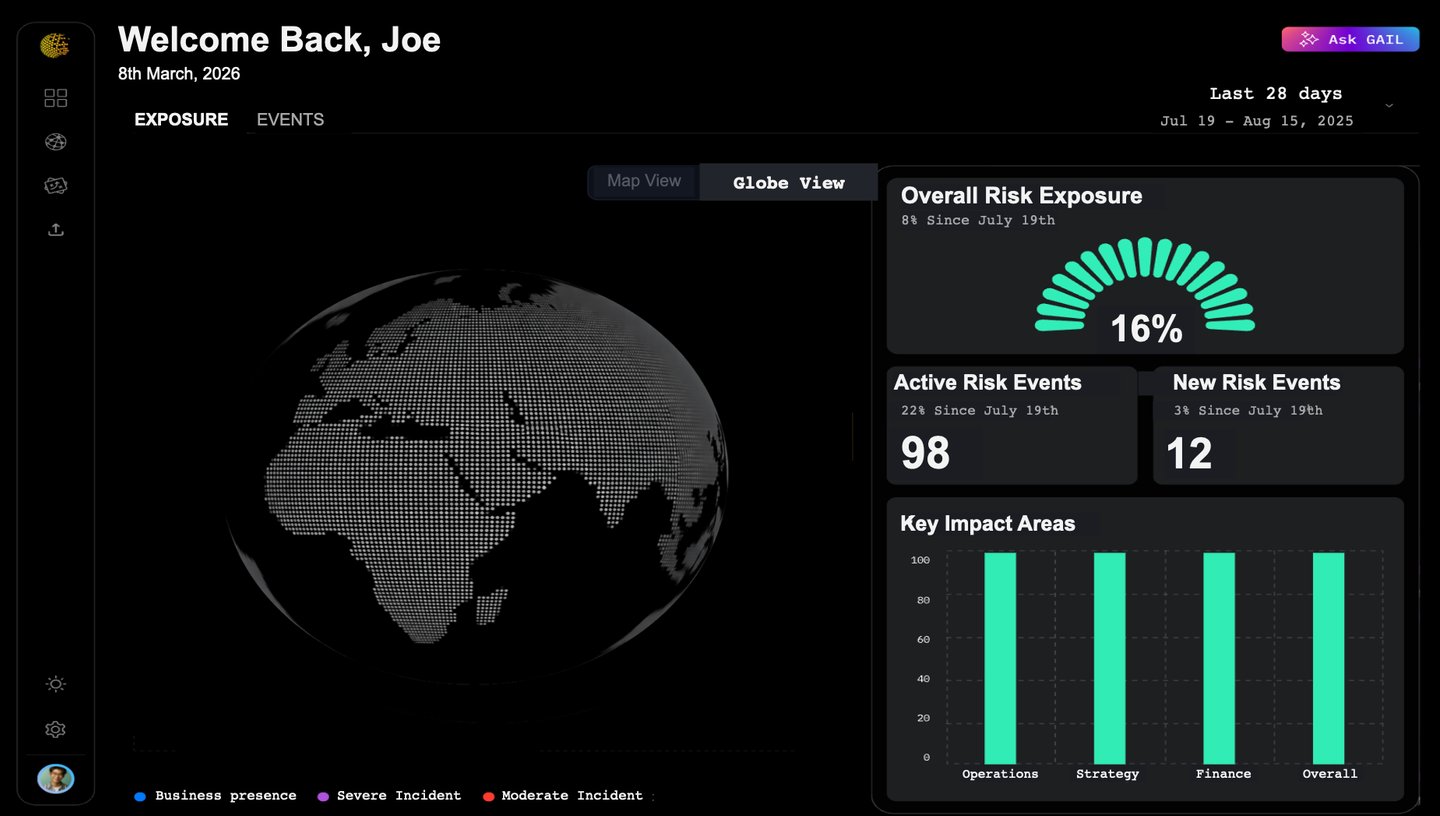1440x816 pixels.
Task: Click the Ask GAIL button label
Action: [1366, 39]
